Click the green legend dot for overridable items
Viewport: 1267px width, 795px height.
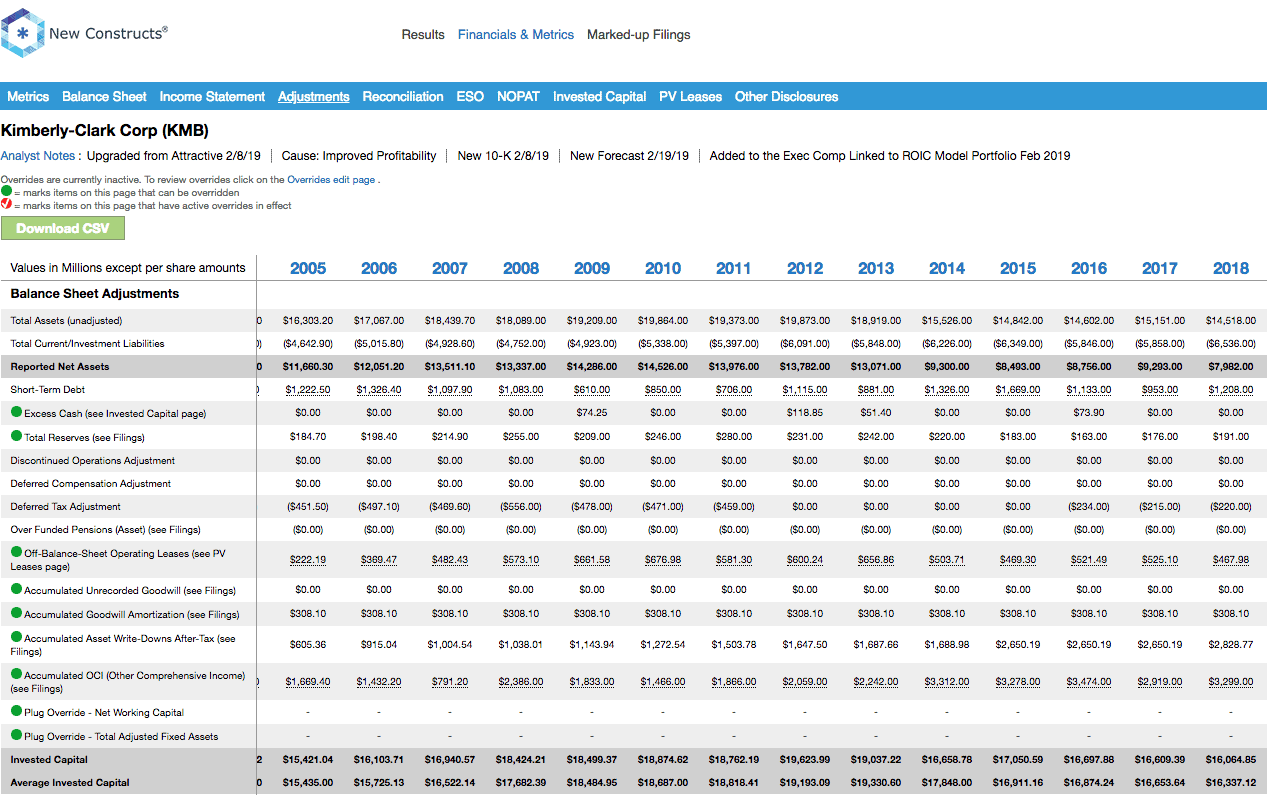click(6, 191)
